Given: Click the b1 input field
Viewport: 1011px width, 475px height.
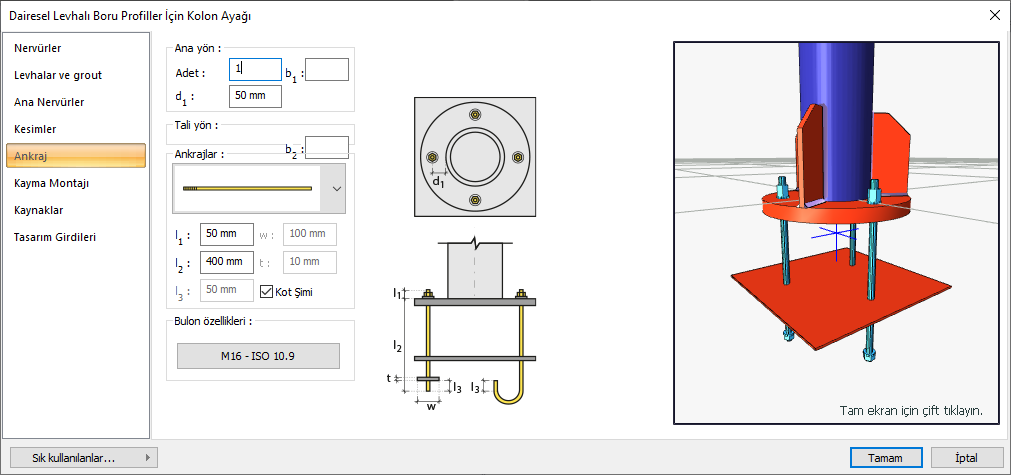Looking at the screenshot, I should (x=327, y=70).
